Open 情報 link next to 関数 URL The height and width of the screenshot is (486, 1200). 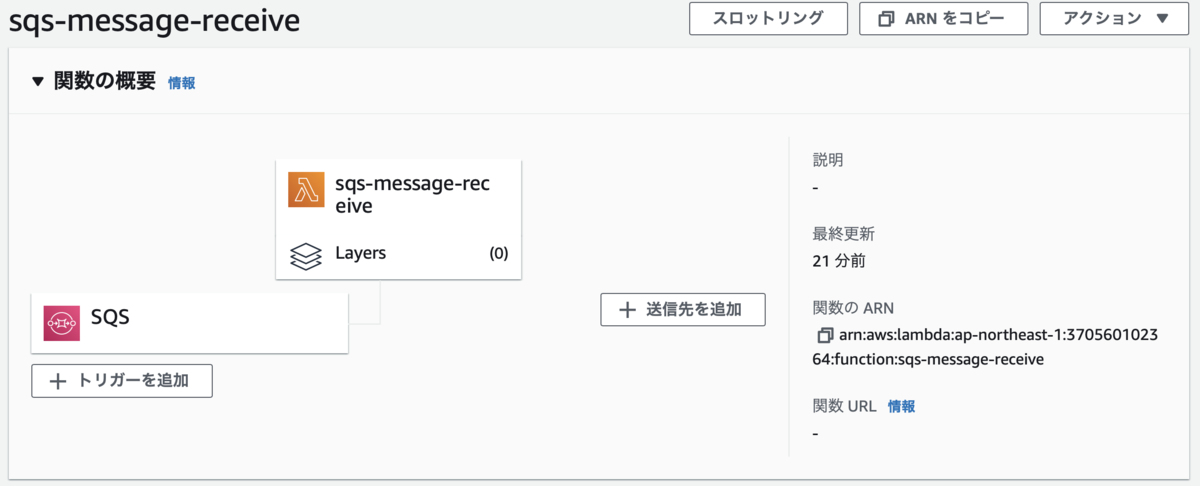[901, 407]
